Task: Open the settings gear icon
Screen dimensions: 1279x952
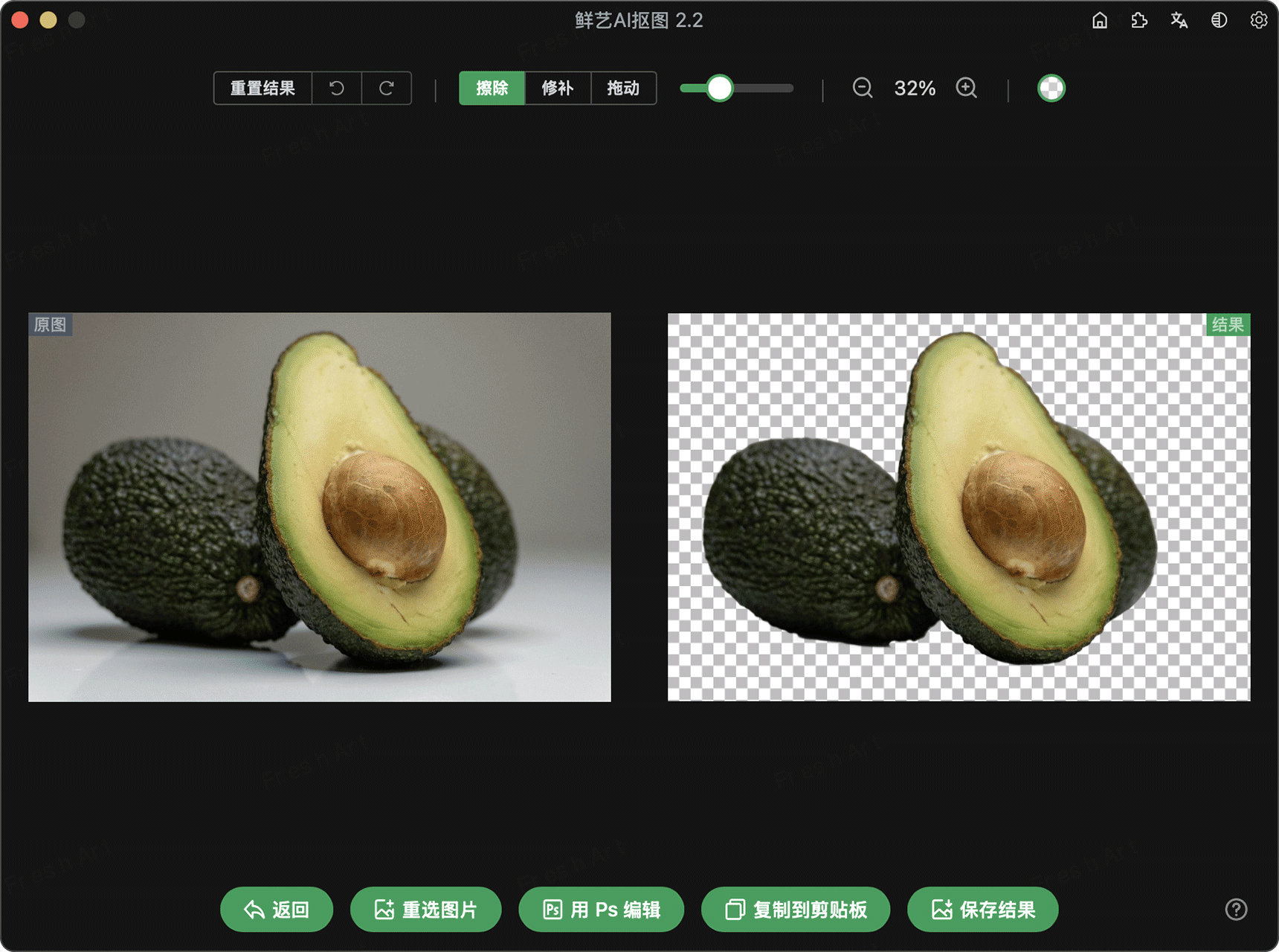Action: pos(1258,20)
